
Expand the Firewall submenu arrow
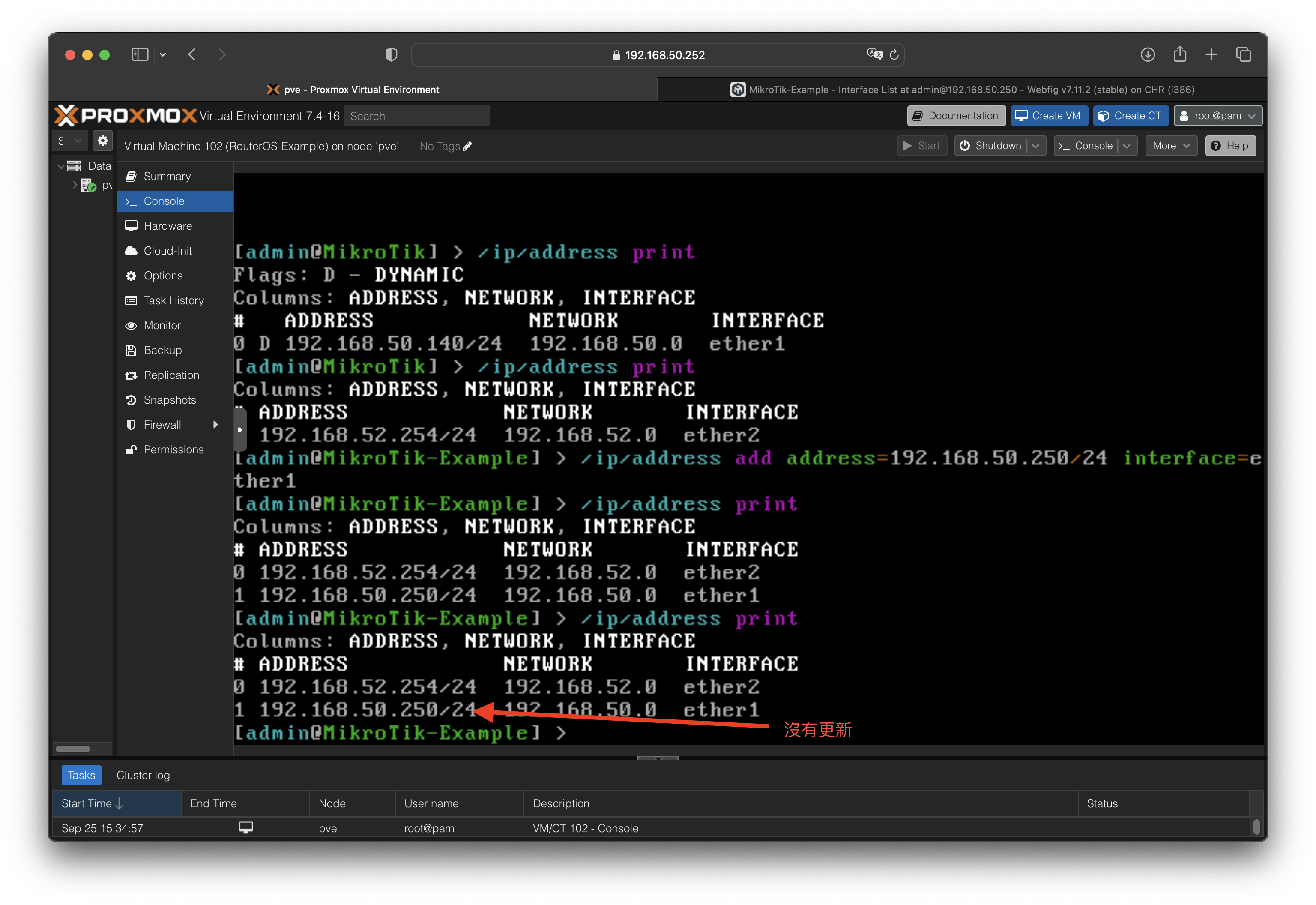(x=215, y=425)
